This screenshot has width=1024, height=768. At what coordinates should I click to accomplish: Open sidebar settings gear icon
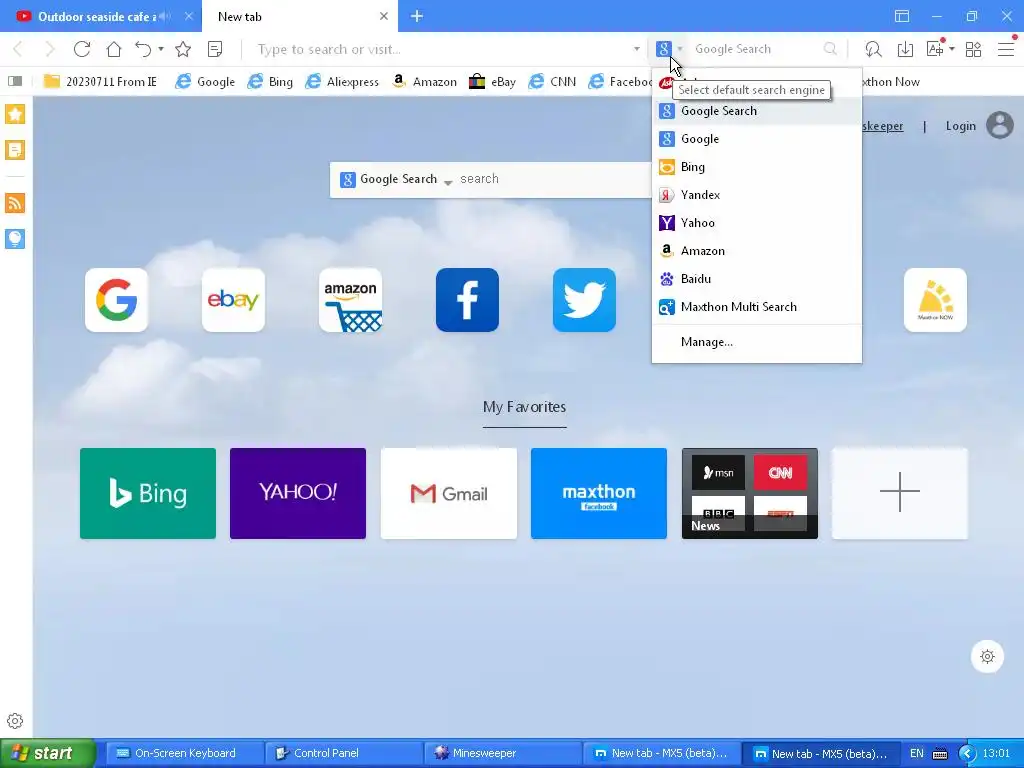point(15,721)
